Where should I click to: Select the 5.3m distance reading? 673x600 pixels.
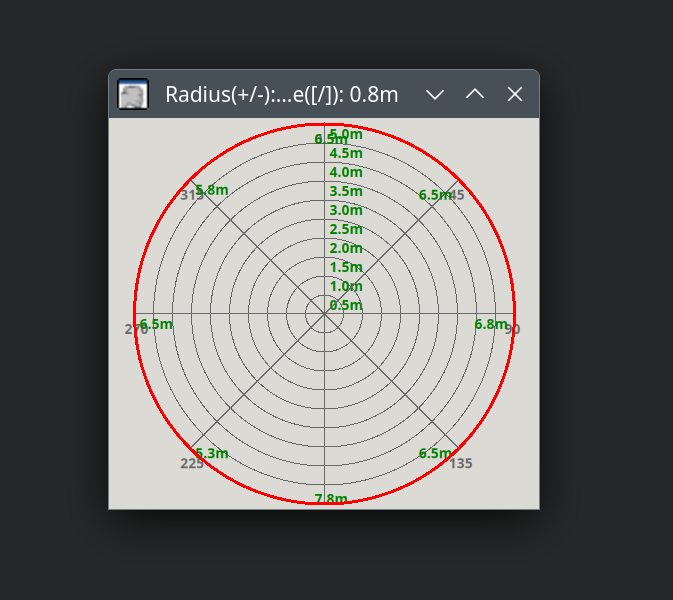pos(213,453)
